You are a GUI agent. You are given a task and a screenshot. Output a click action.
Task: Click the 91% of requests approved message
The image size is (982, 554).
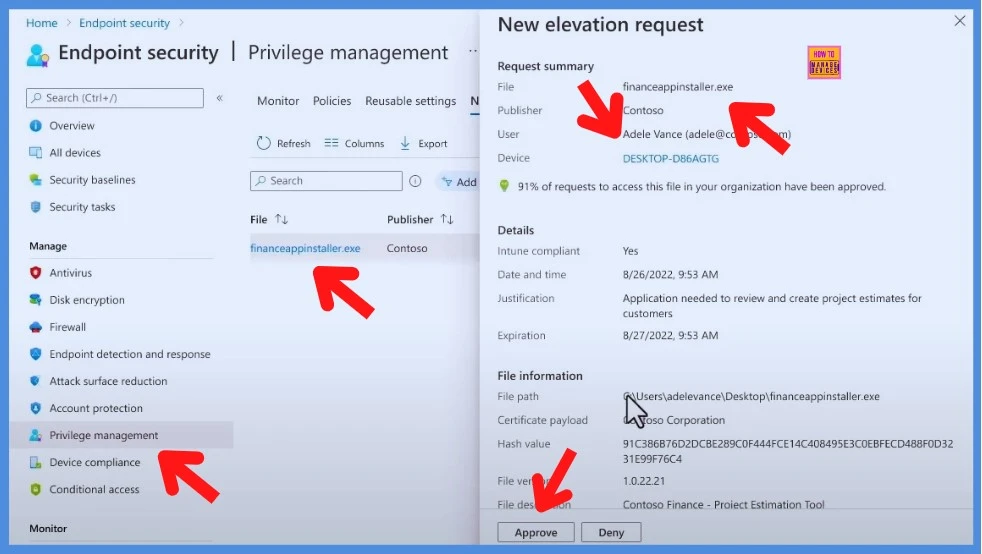click(701, 187)
